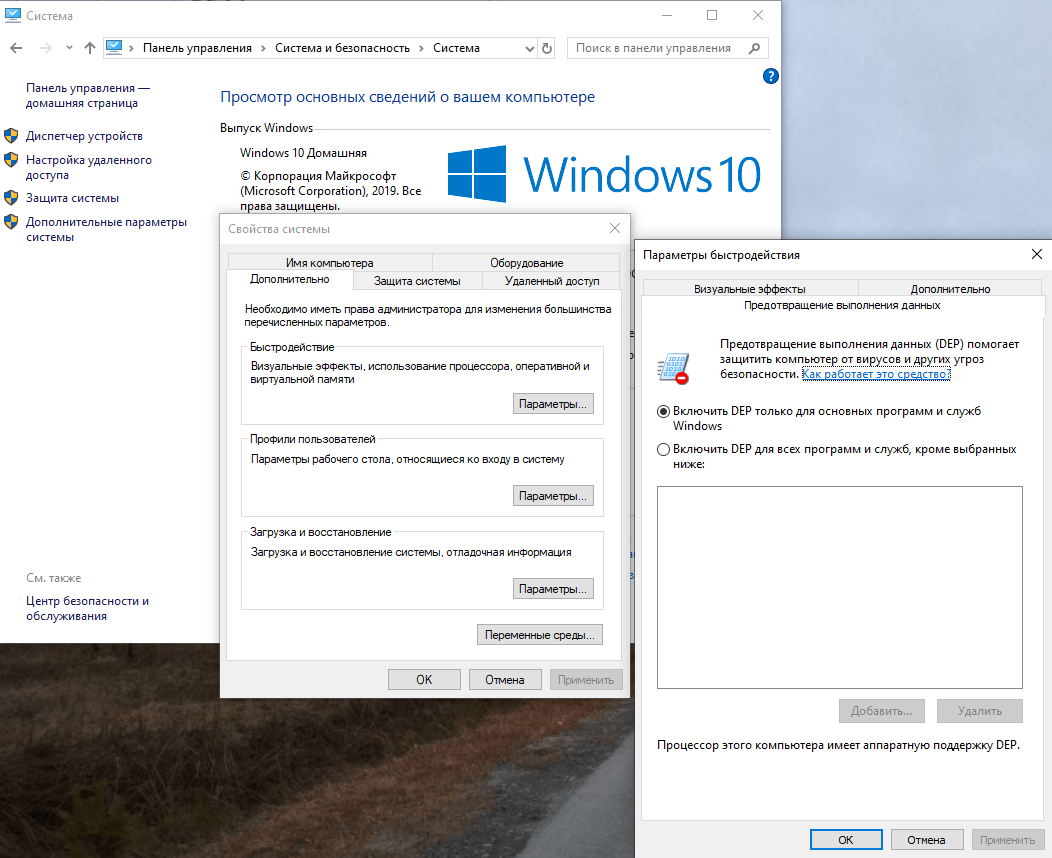Switch to the Визуальные эффекты tab
1052x858 pixels.
click(x=749, y=289)
